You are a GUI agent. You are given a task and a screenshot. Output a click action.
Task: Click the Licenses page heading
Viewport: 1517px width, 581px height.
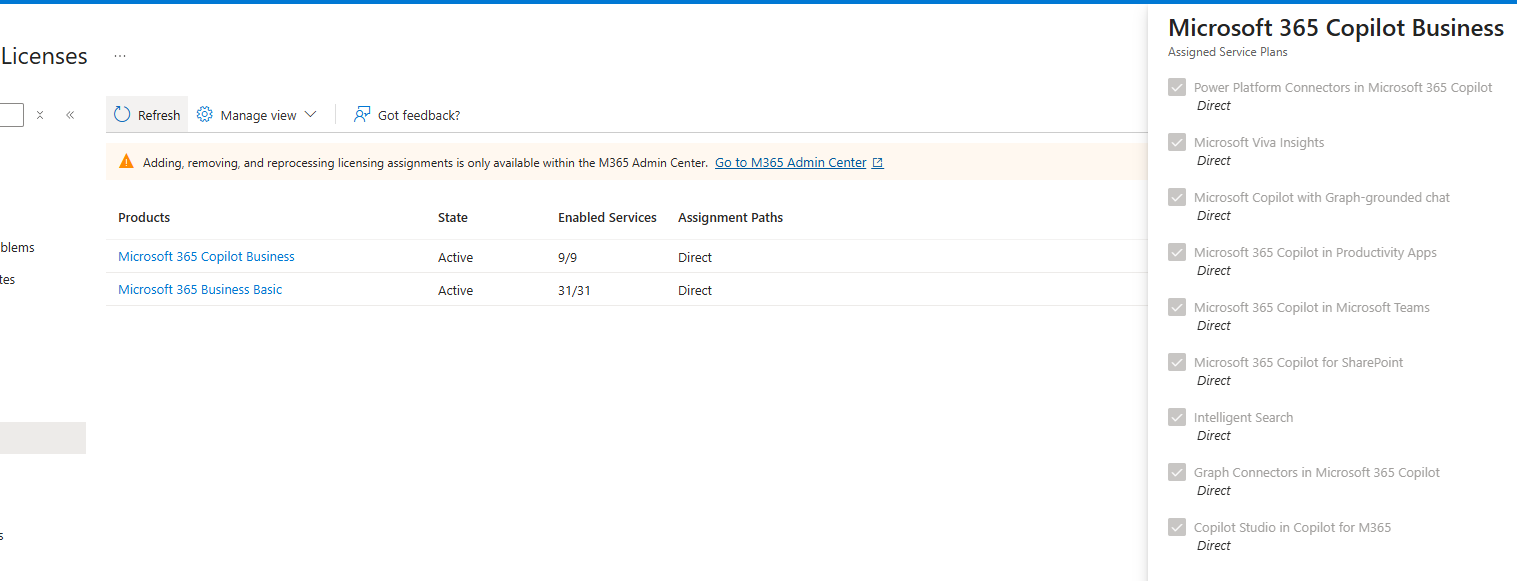tap(44, 57)
